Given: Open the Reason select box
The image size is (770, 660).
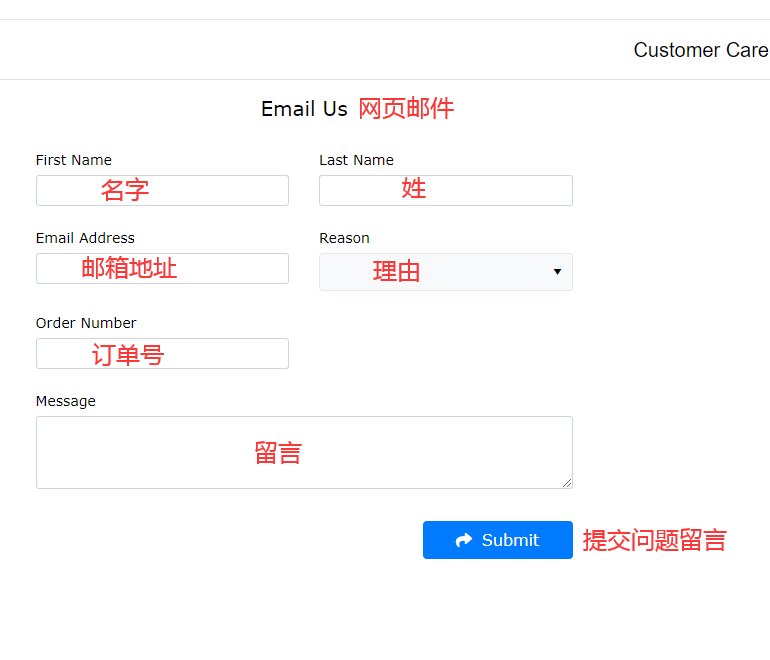Looking at the screenshot, I should click(445, 272).
